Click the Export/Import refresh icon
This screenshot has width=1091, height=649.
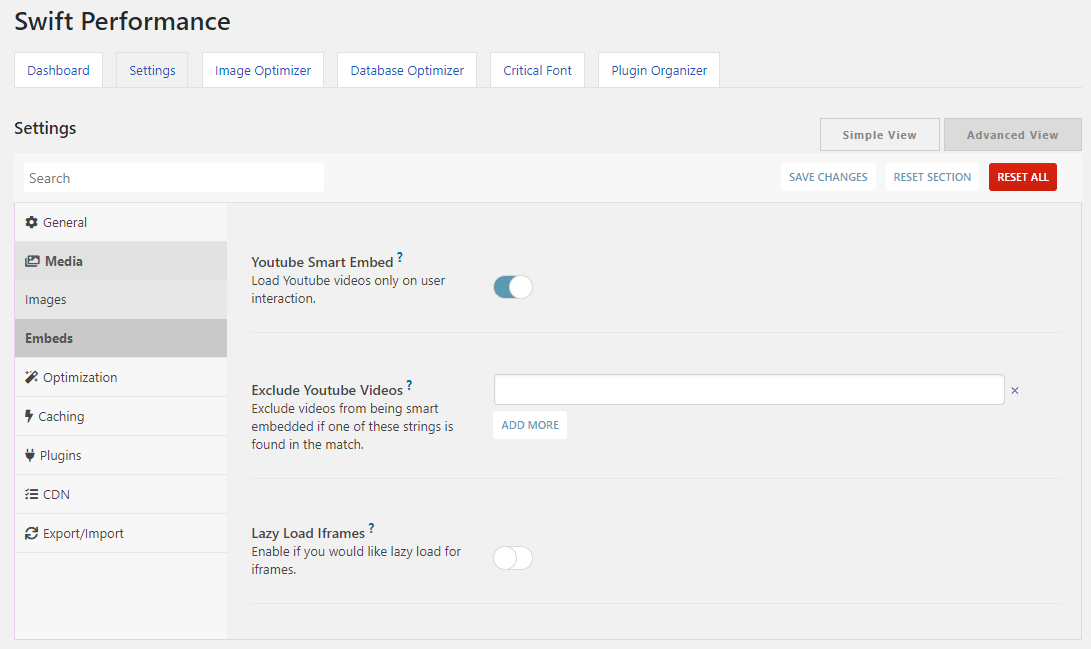pyautogui.click(x=31, y=533)
